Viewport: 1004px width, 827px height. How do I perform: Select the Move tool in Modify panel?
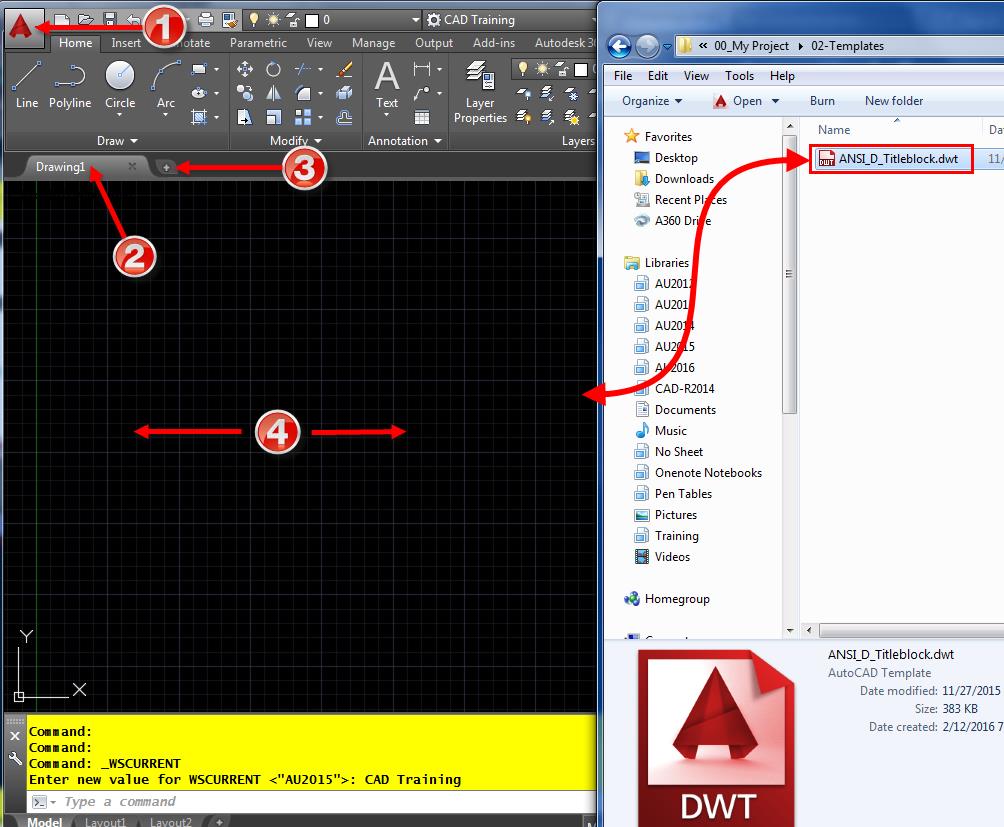tap(245, 69)
